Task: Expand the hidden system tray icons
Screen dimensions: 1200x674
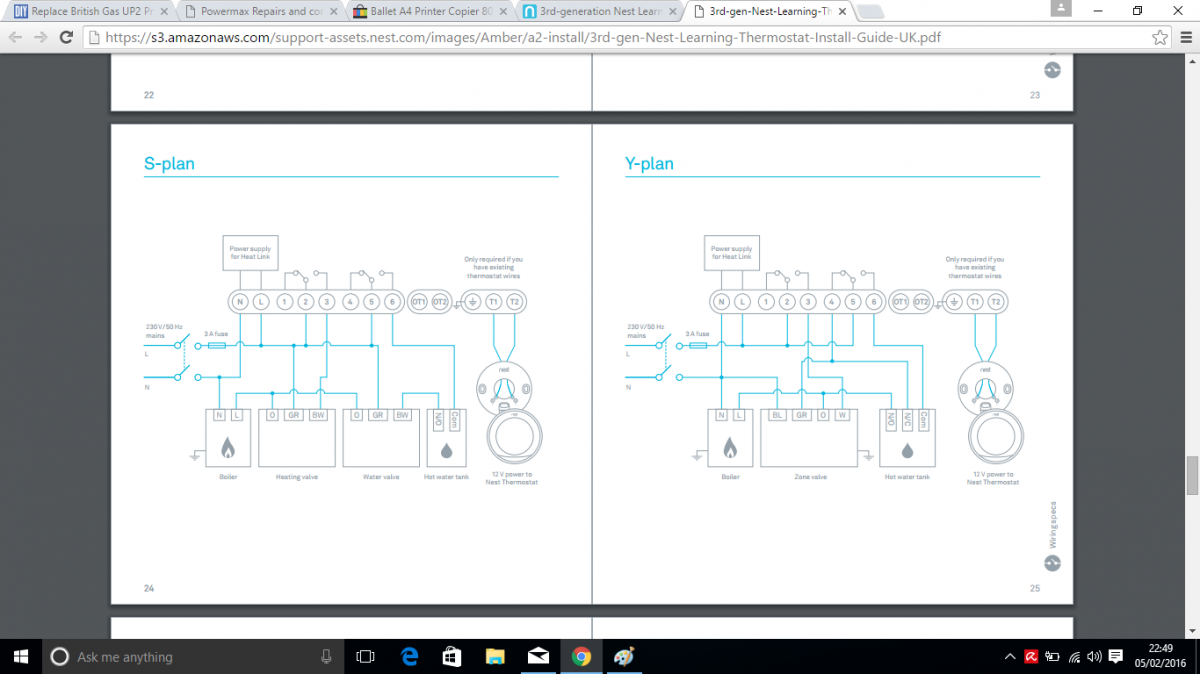Action: click(1009, 656)
